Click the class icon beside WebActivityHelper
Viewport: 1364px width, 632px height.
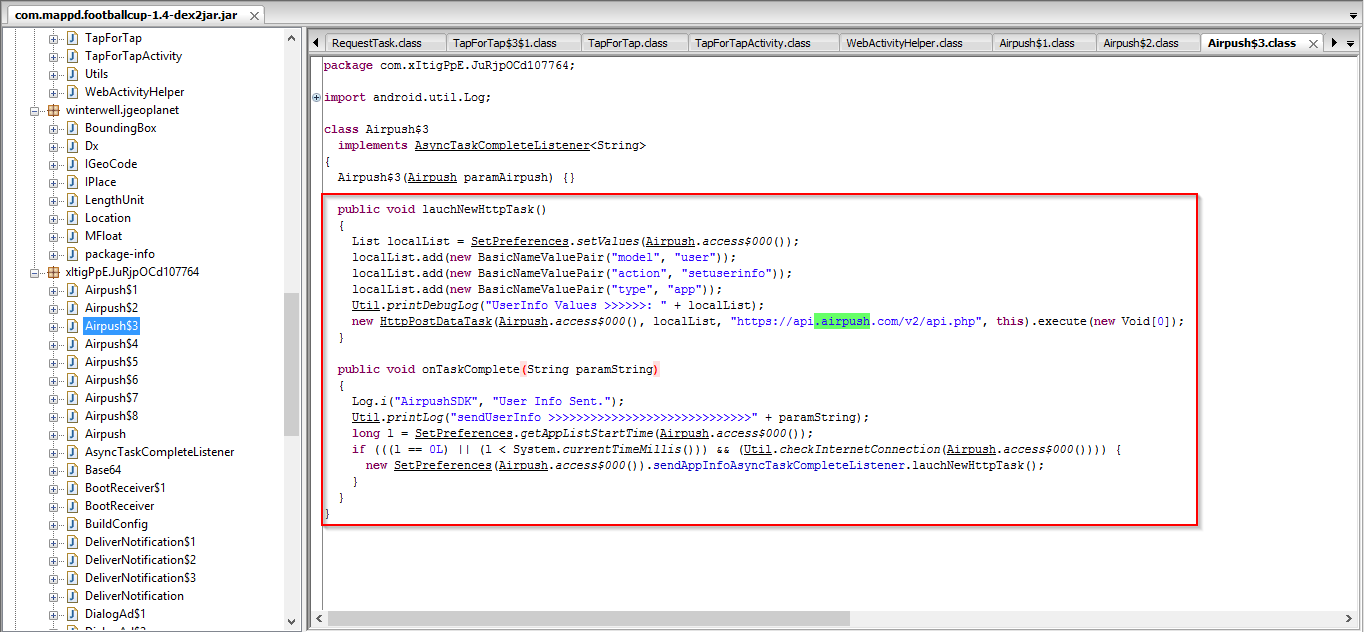click(x=72, y=92)
